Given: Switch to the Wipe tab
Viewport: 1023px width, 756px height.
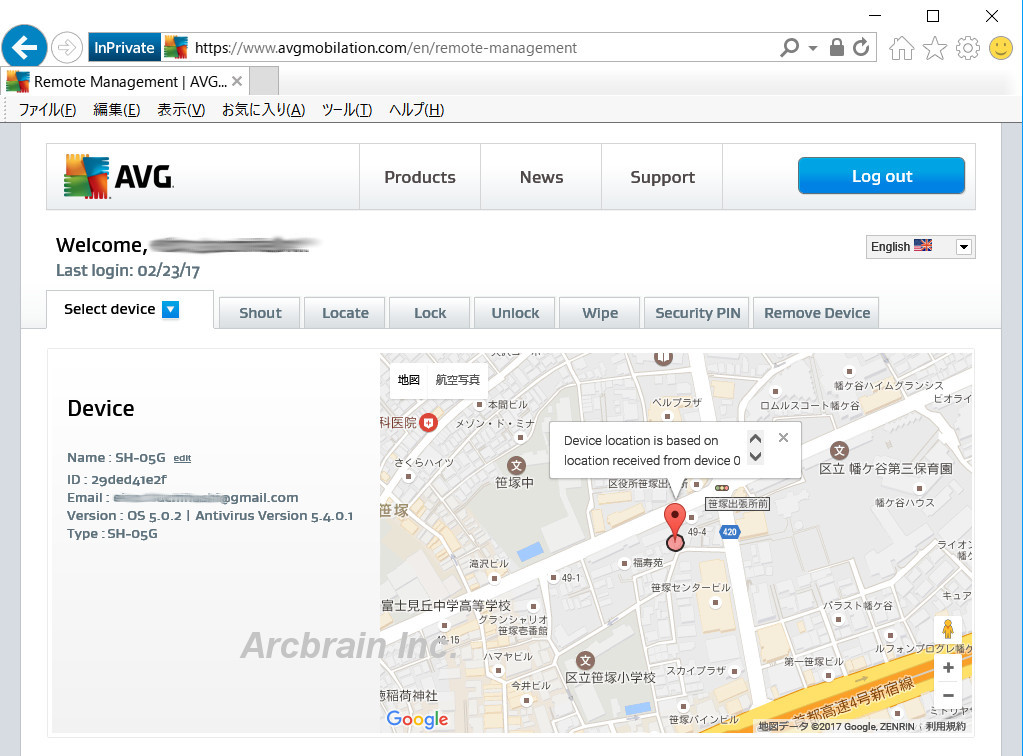Looking at the screenshot, I should pyautogui.click(x=600, y=313).
